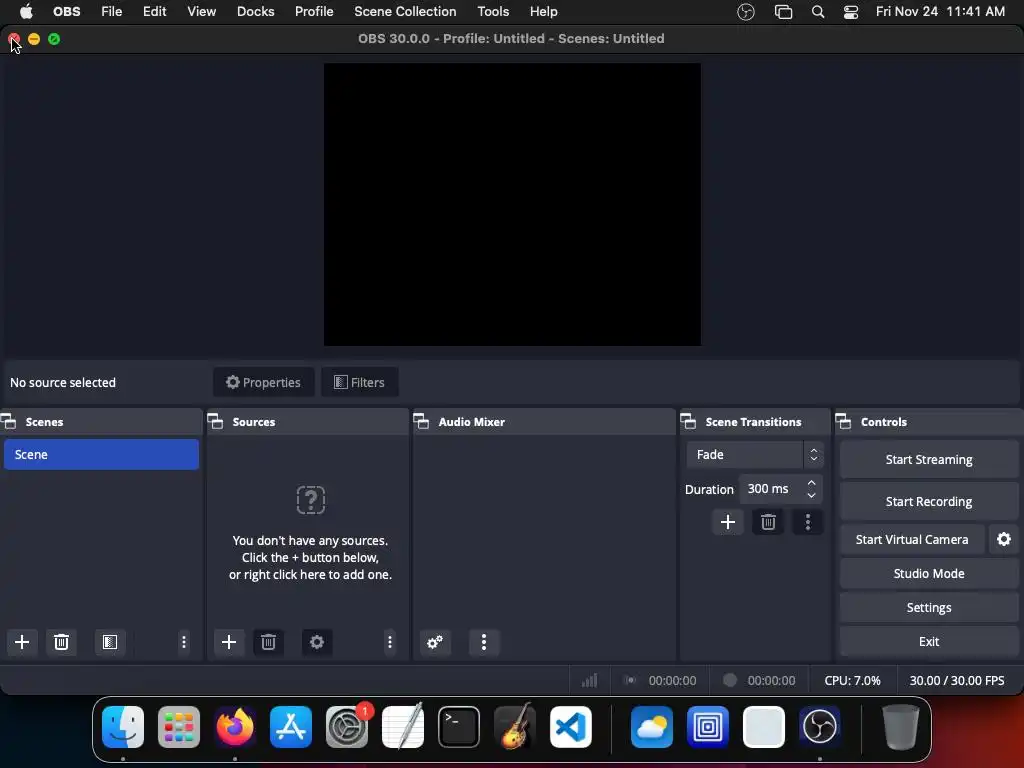Open Trash from the Dock
Viewport: 1024px width, 768px height.
pos(901,726)
